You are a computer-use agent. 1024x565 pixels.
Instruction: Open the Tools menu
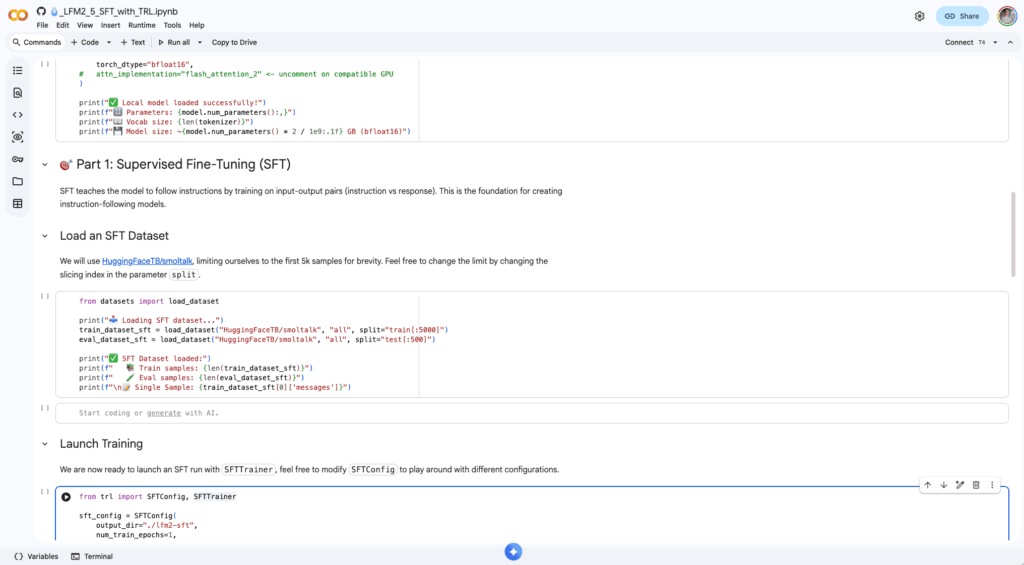172,25
